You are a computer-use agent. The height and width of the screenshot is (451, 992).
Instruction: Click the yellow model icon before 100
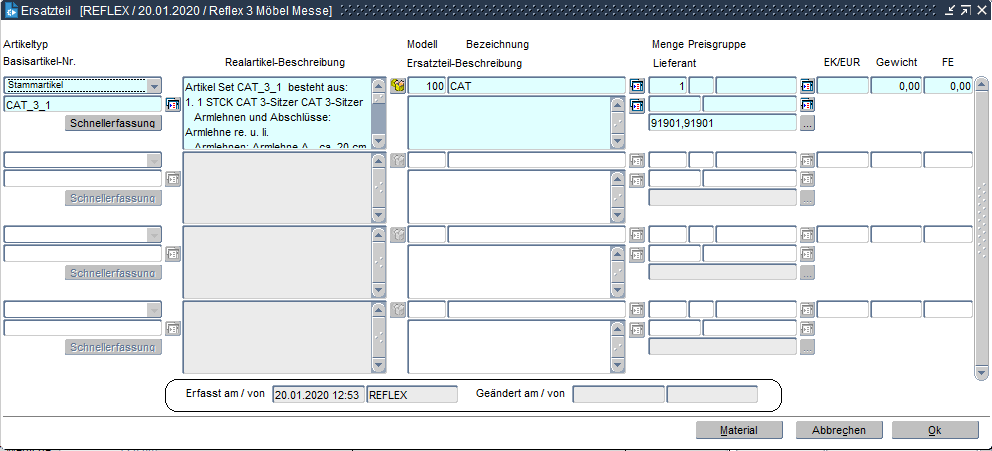(397, 86)
